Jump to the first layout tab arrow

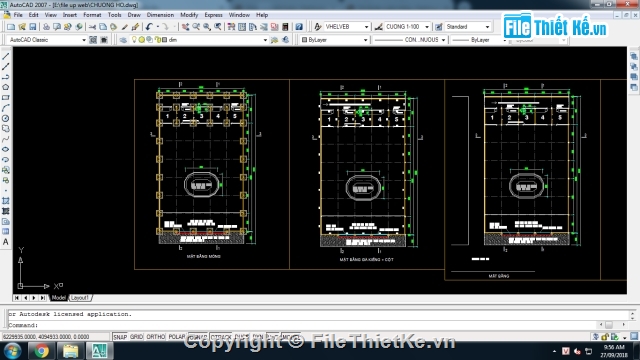pyautogui.click(x=16, y=298)
